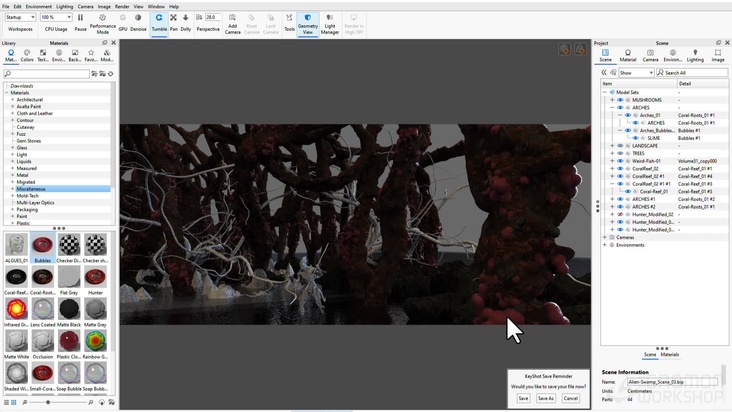Toggle visibility of TREES
This screenshot has width=732, height=412.
click(x=620, y=153)
